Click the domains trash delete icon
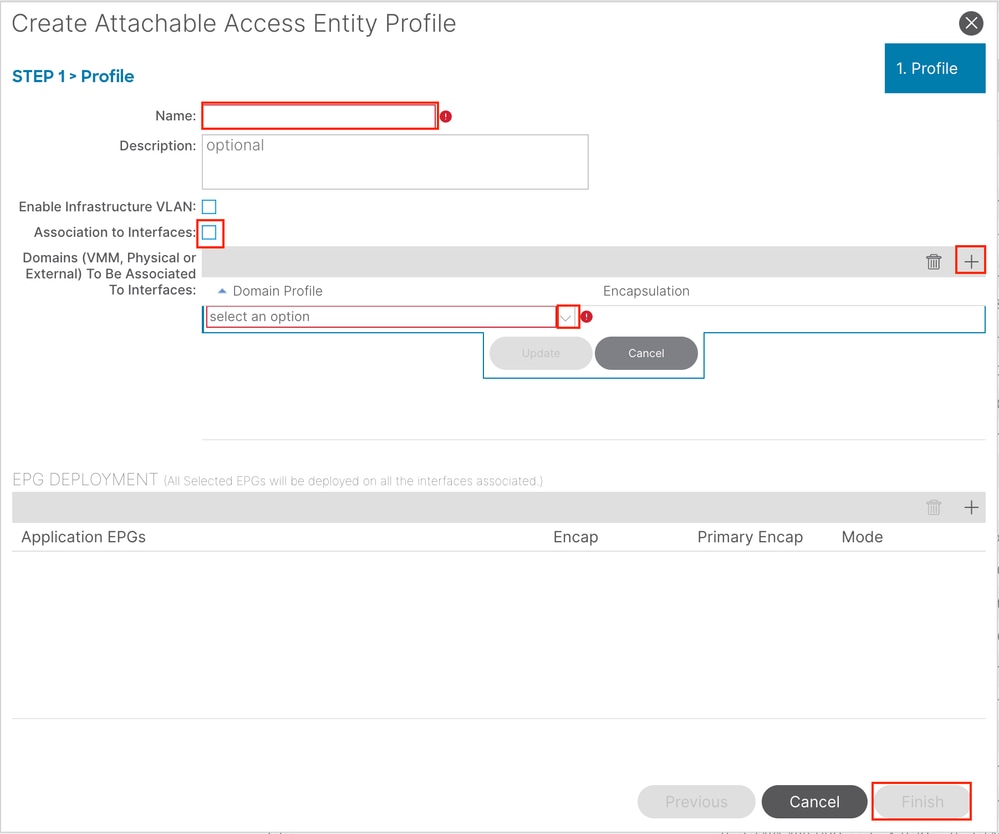999x834 pixels. (934, 262)
